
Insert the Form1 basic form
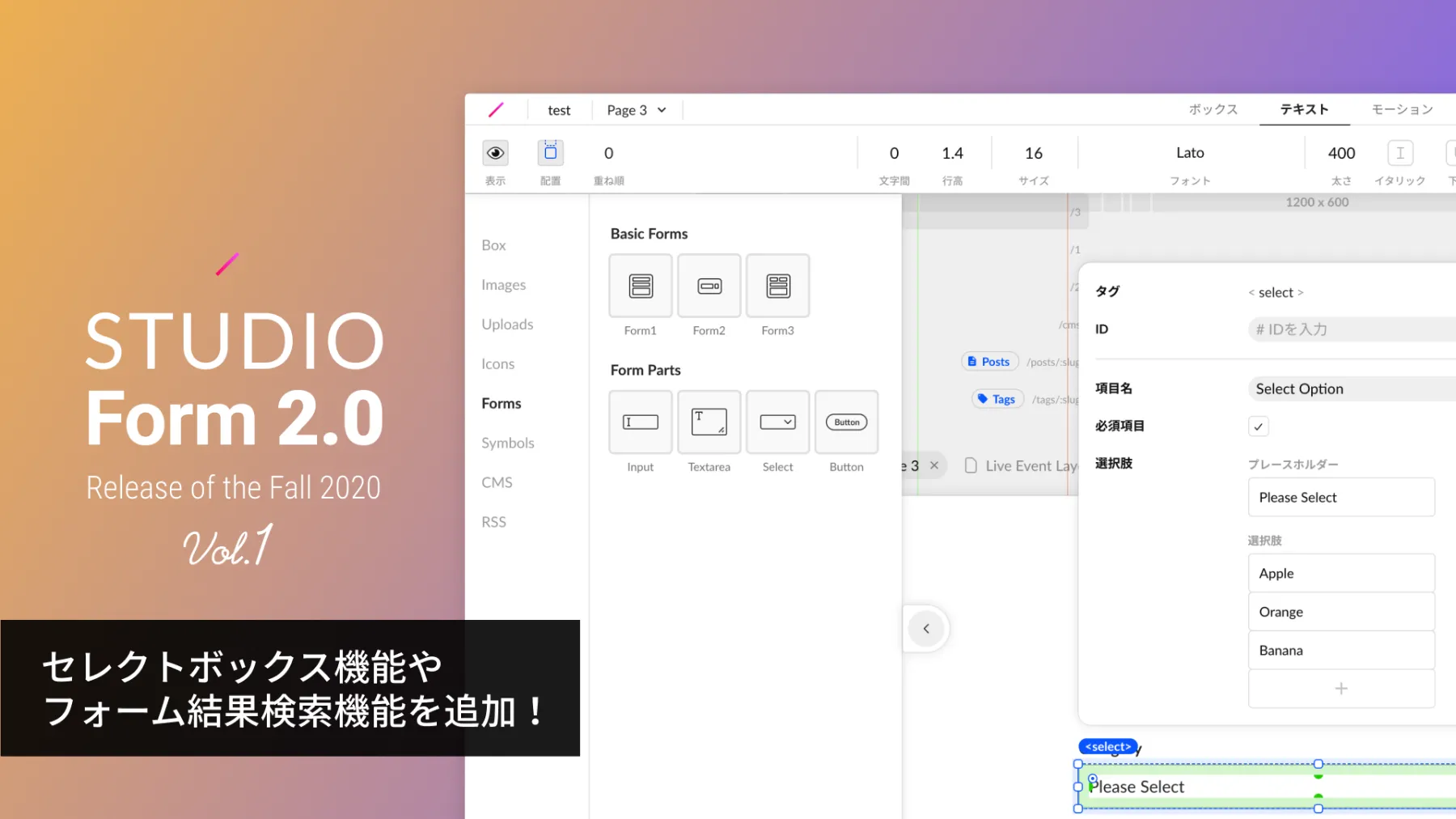(641, 286)
